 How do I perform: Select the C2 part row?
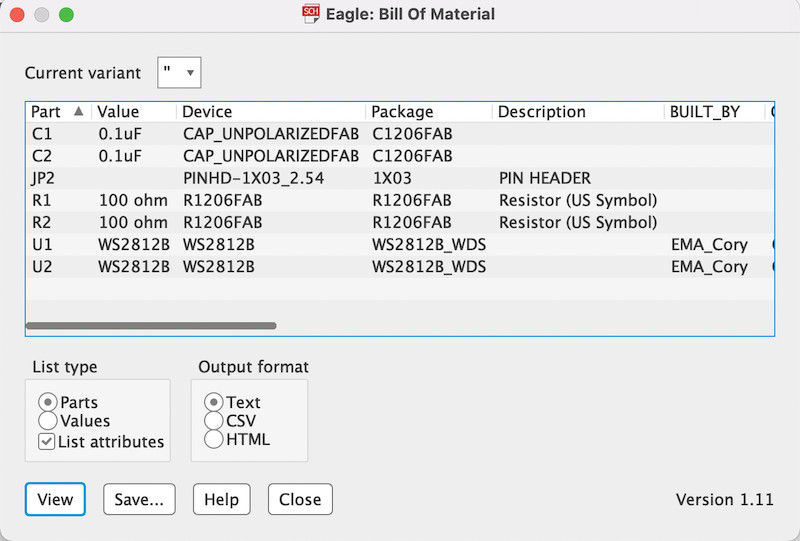[x=400, y=156]
